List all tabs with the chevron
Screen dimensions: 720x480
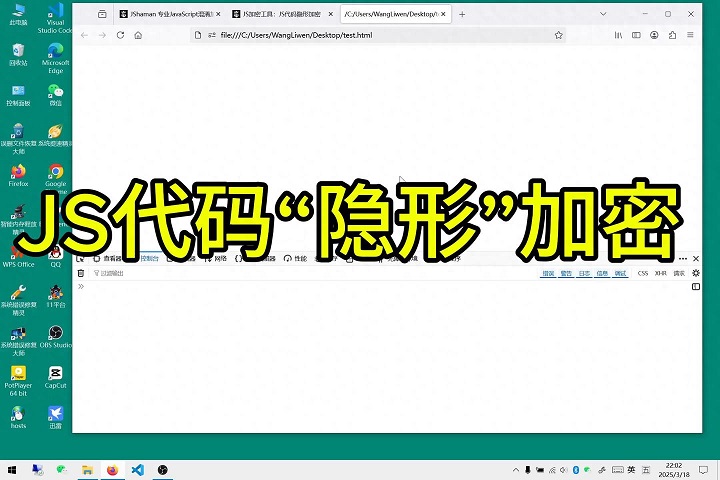(x=603, y=14)
